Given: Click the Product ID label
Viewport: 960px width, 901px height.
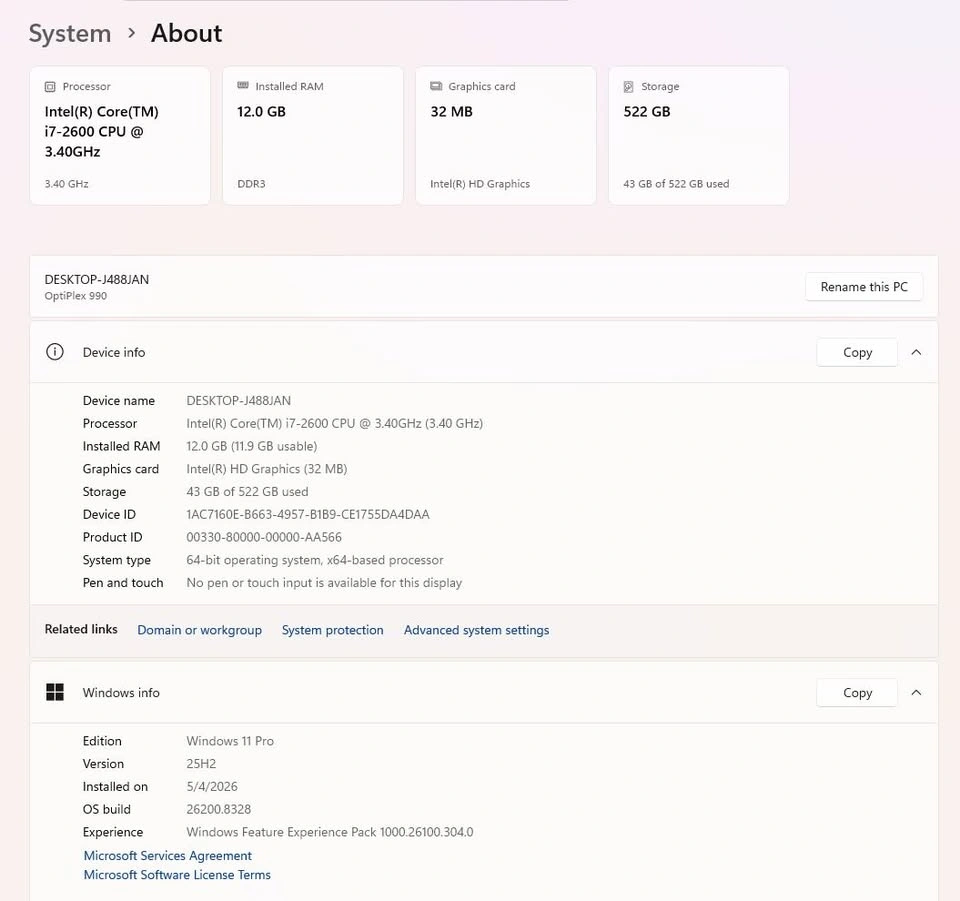Looking at the screenshot, I should coord(113,537).
